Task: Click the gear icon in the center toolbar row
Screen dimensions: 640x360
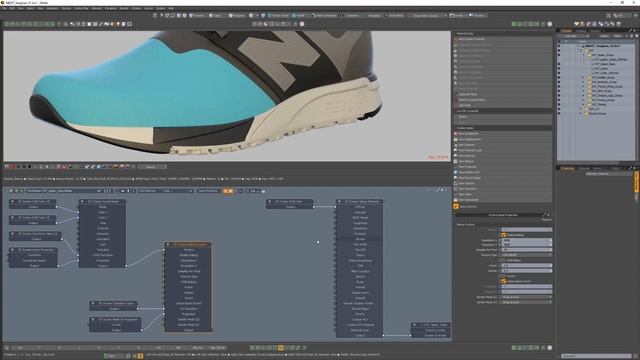Action: (302, 24)
